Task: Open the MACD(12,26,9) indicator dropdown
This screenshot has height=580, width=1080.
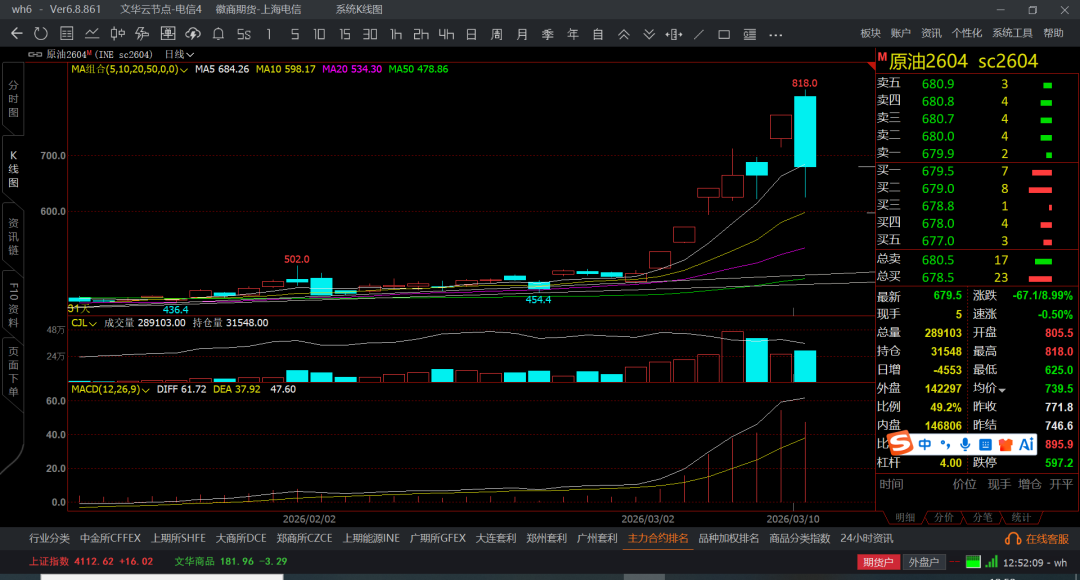Action: (111, 390)
